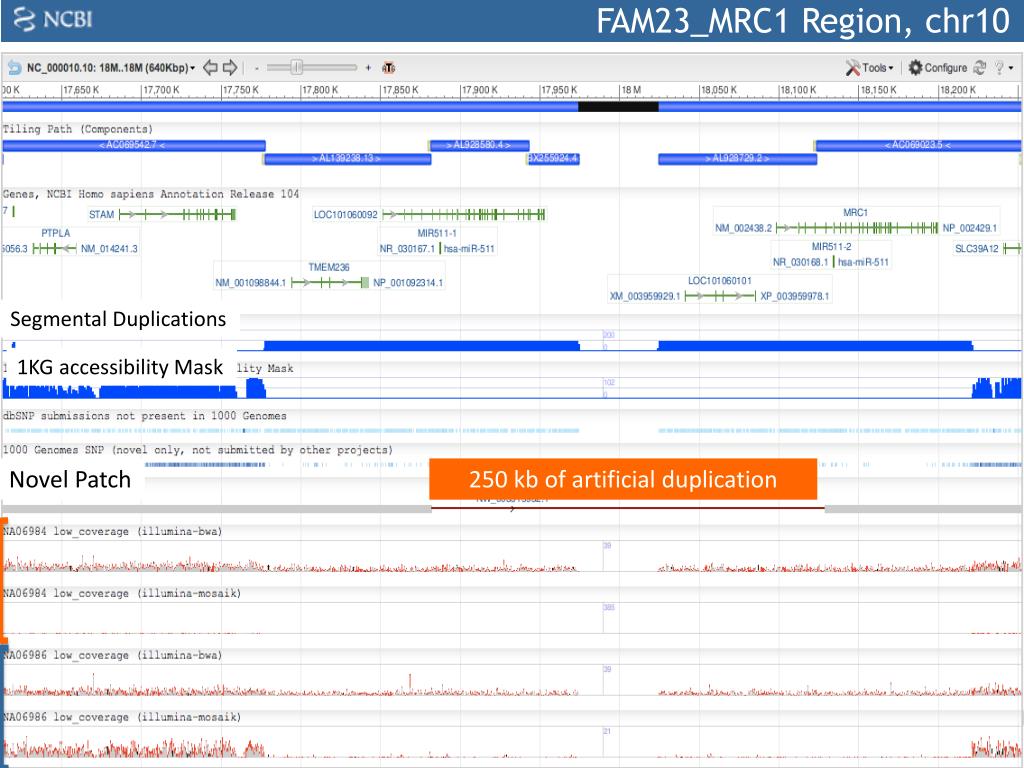This screenshot has width=1024, height=768.
Task: Click NA06984 low_coverage (illumina-bwa) track label
Action: coord(112,532)
